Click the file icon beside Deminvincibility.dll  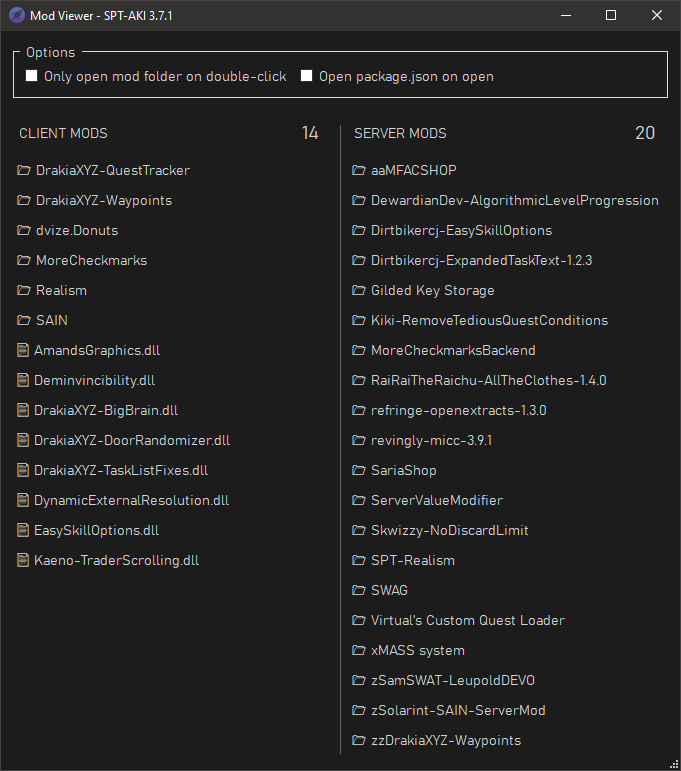[x=23, y=380]
